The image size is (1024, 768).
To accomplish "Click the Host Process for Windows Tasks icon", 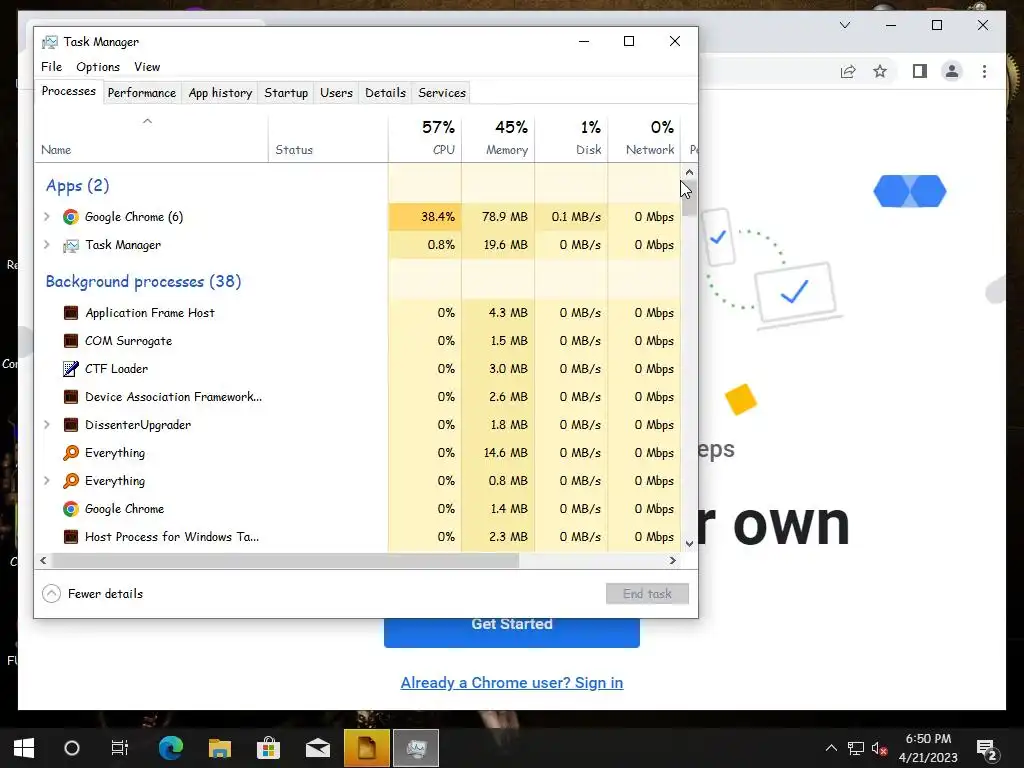I will pyautogui.click(x=71, y=537).
